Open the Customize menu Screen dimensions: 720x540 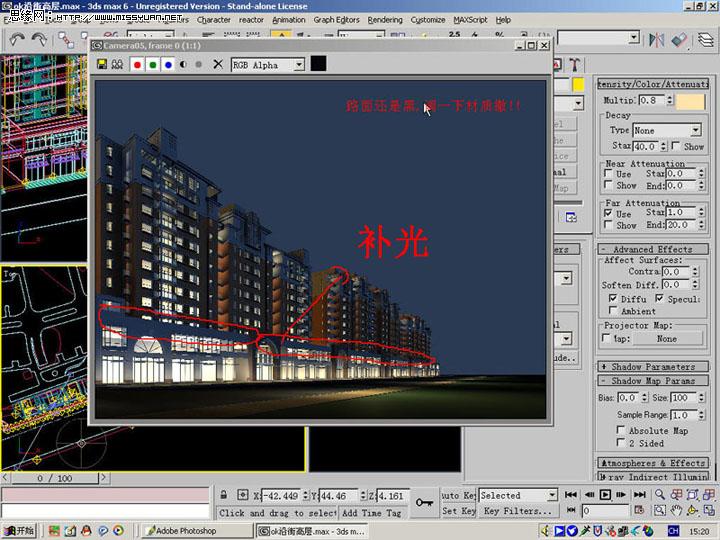(x=428, y=20)
